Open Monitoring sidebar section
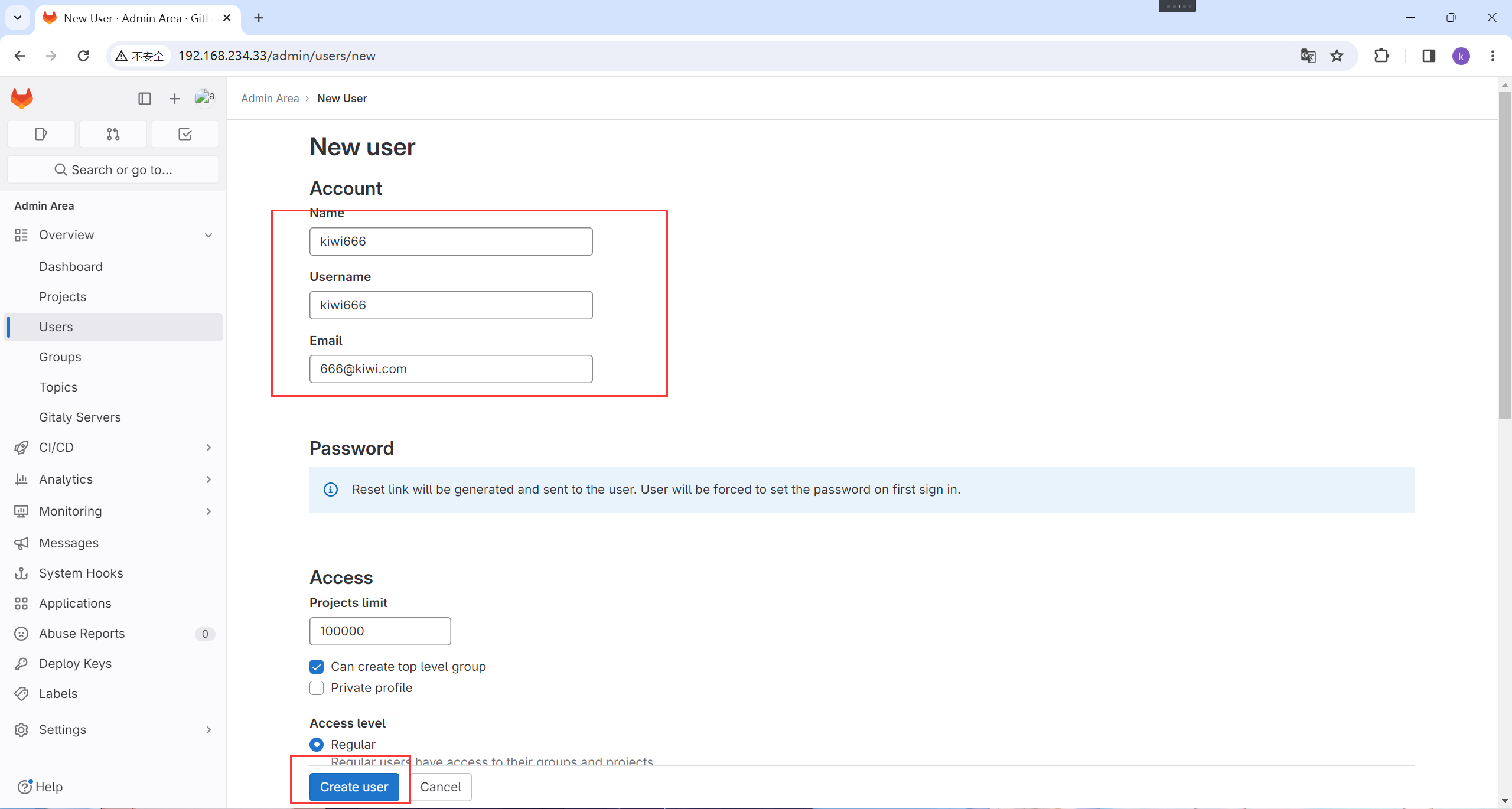 (x=112, y=511)
